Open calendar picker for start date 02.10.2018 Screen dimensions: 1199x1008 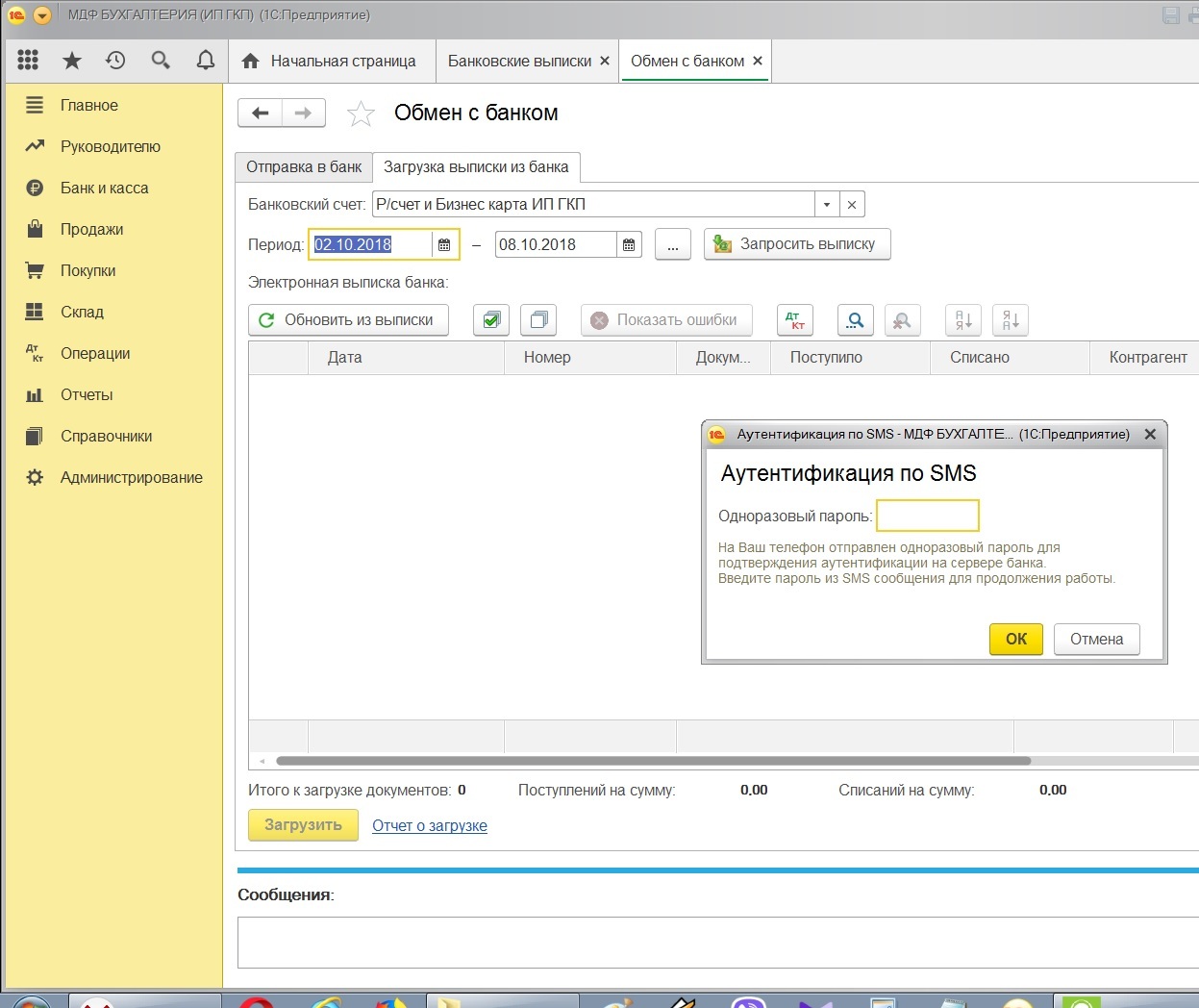click(x=444, y=245)
